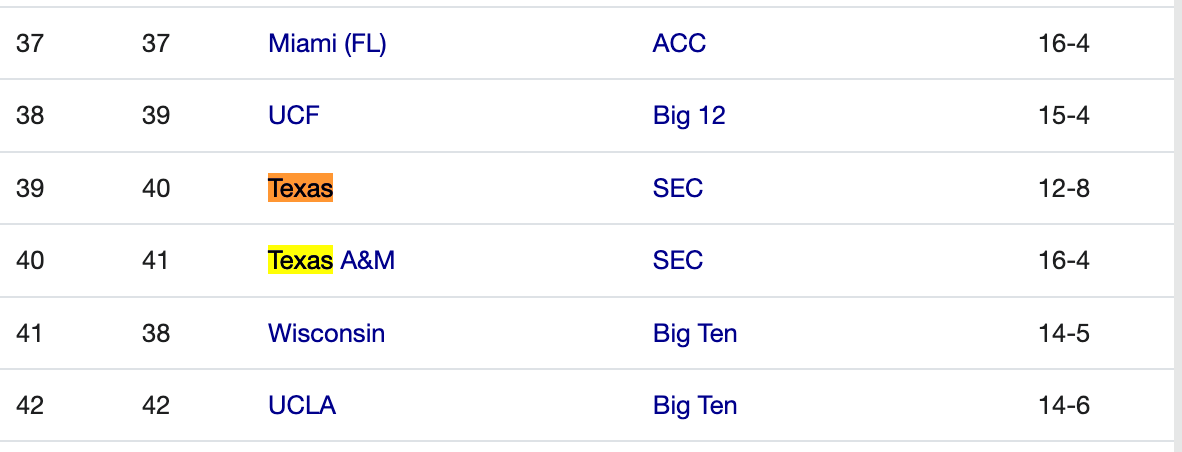
Task: Click the UCF team link
Action: tap(294, 116)
